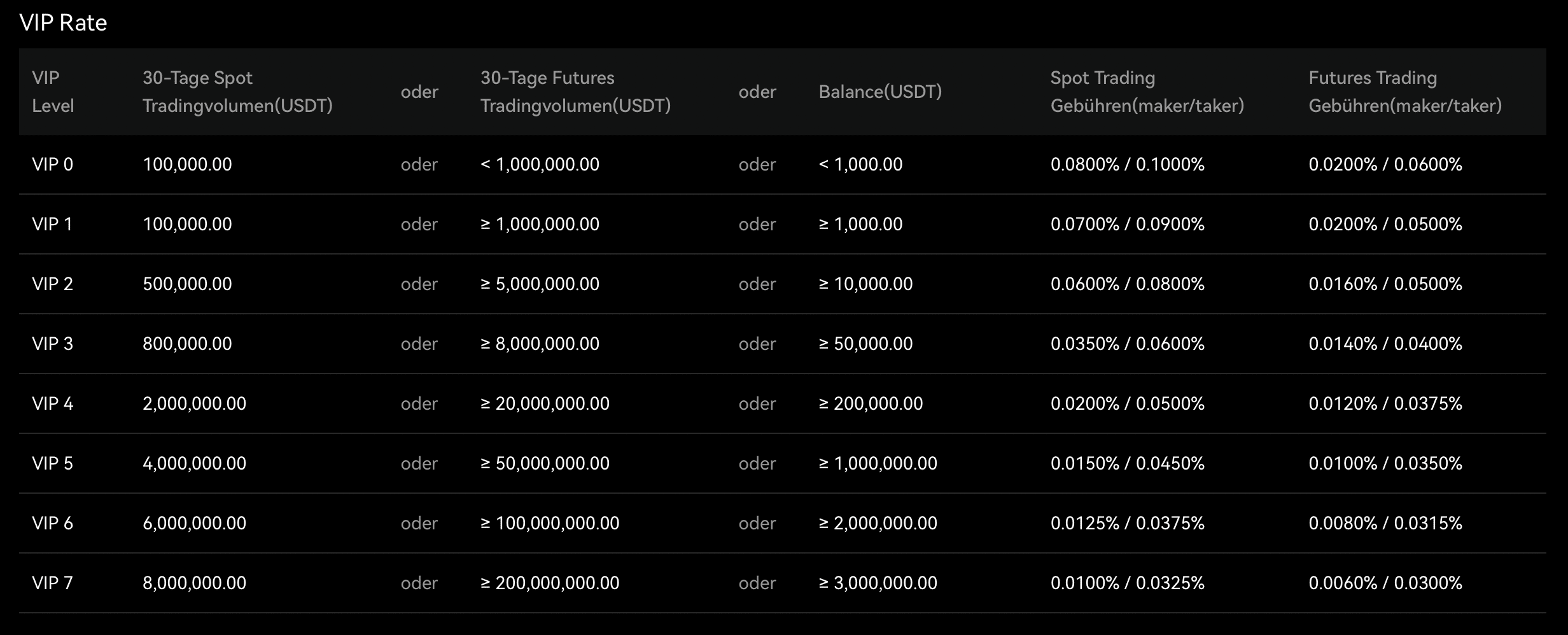Select the VIP 6 row label
The height and width of the screenshot is (635, 1568).
[x=53, y=523]
